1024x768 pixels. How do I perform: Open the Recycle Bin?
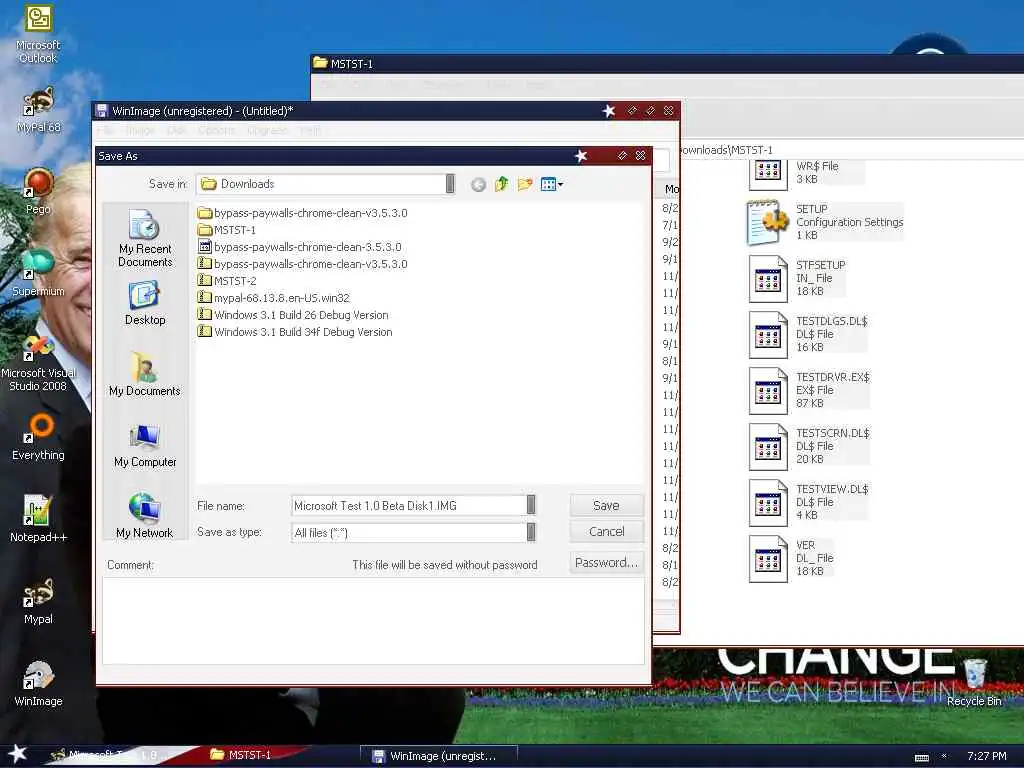(x=974, y=683)
